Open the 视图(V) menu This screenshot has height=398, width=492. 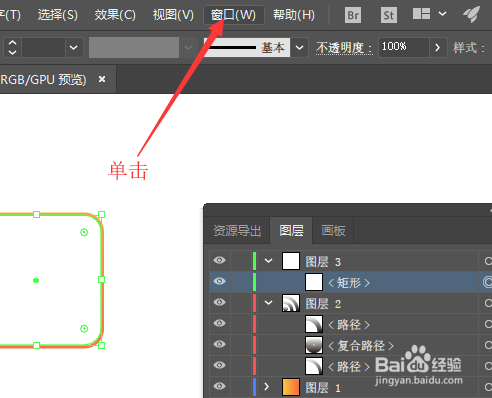pos(173,15)
